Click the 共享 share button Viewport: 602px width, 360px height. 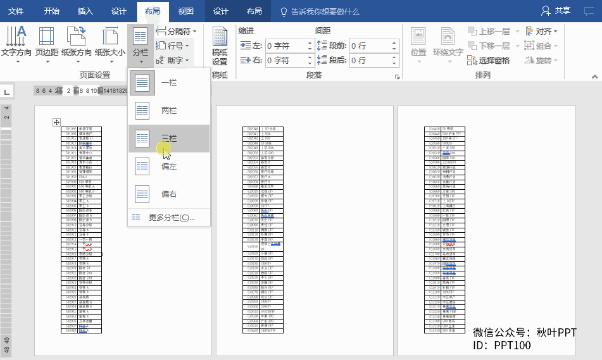(556, 11)
